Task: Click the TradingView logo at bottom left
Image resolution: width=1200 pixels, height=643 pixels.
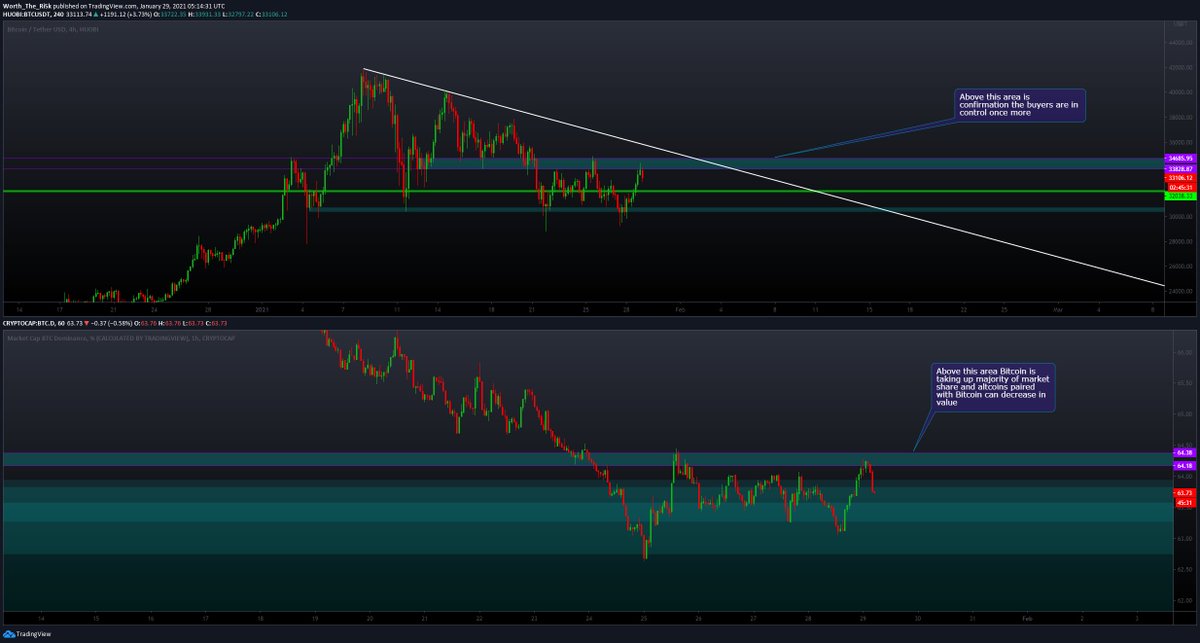Action: pos(27,633)
